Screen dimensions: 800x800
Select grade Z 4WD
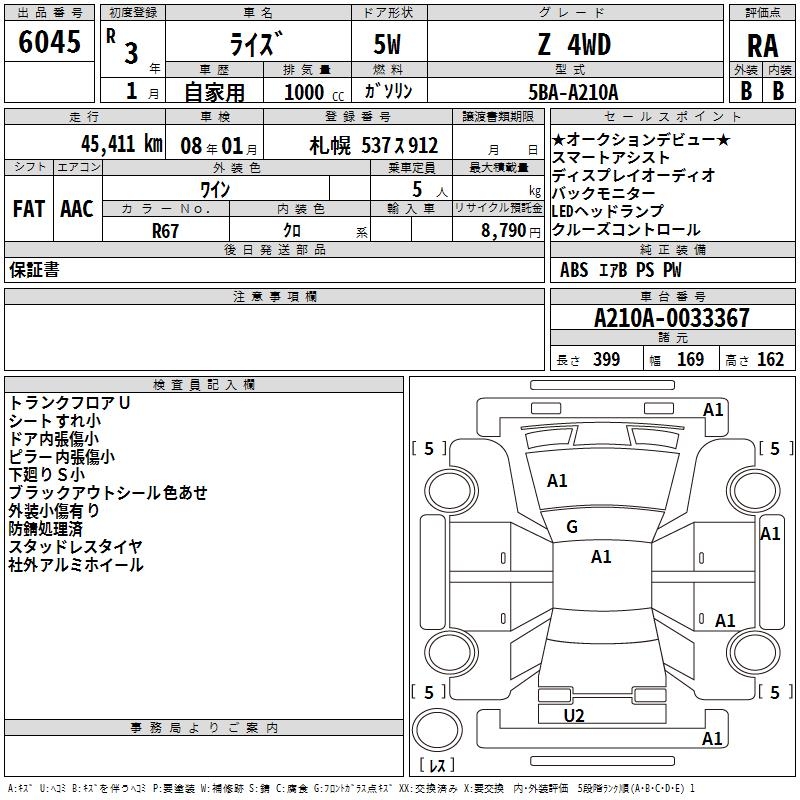[x=574, y=44]
